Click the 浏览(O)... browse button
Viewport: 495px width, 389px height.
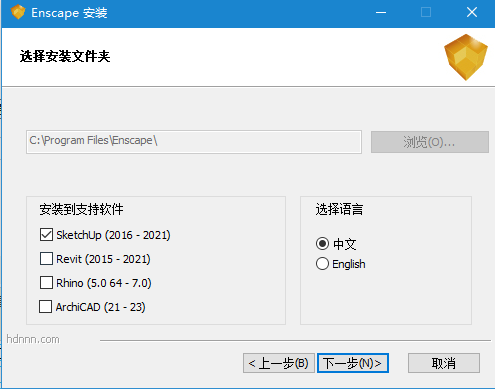tap(430, 142)
